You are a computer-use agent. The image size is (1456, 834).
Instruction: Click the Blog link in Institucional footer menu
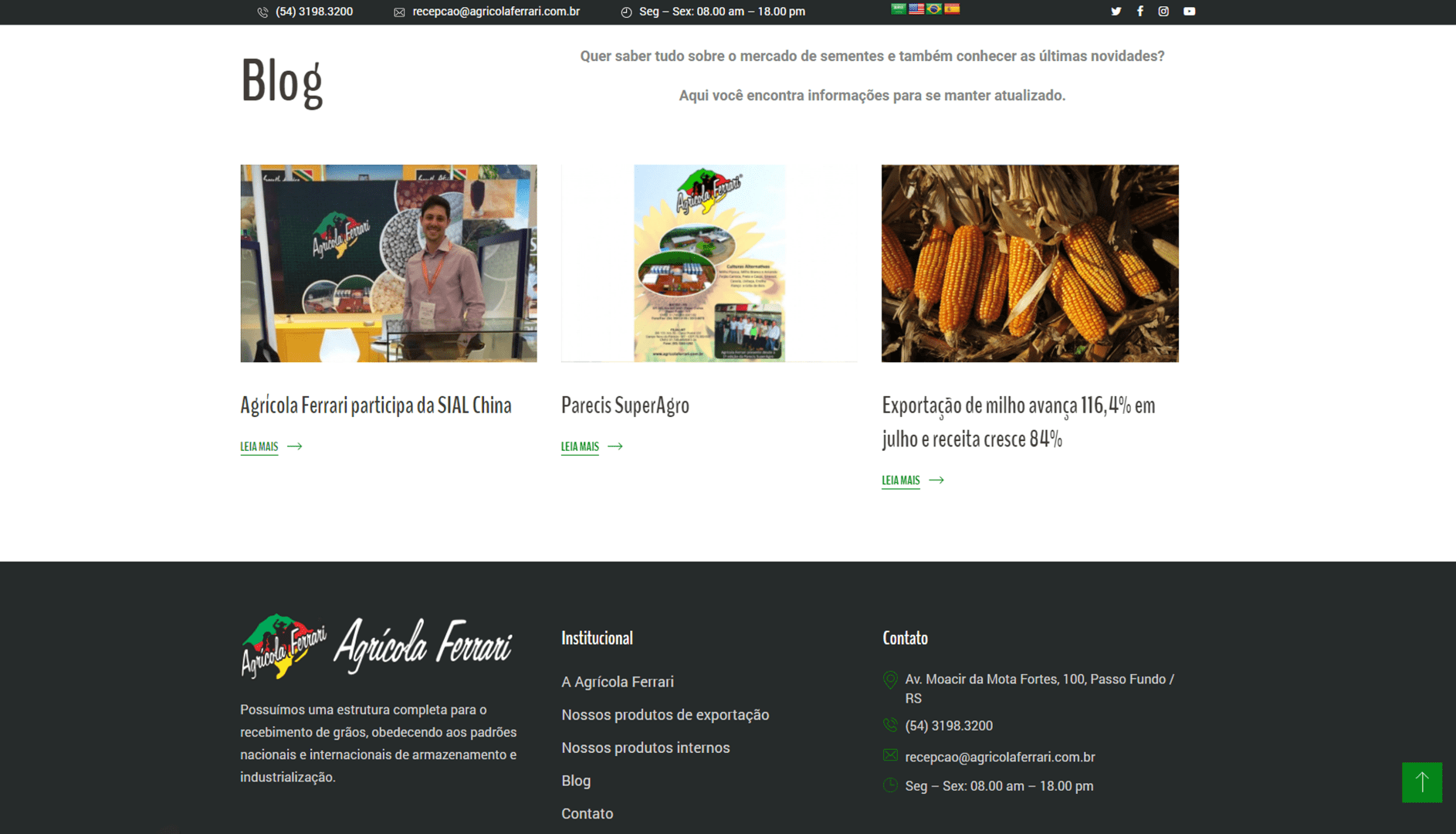pyautogui.click(x=576, y=781)
